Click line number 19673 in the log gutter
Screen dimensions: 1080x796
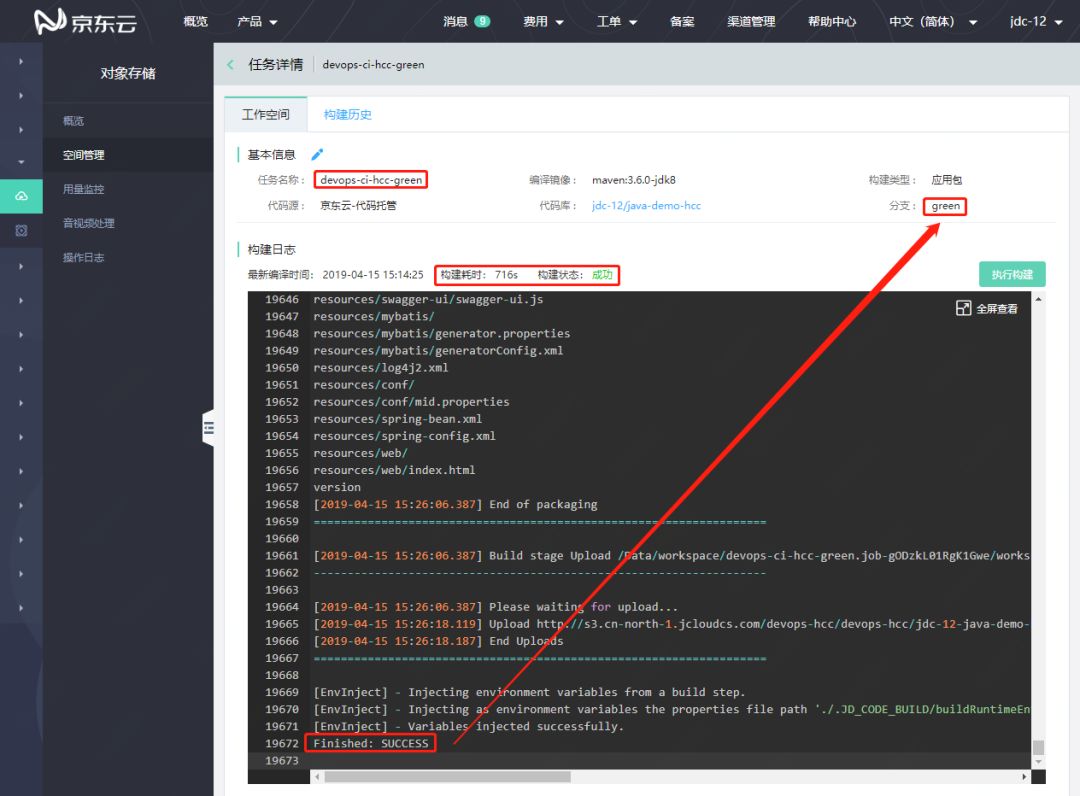[x=282, y=760]
